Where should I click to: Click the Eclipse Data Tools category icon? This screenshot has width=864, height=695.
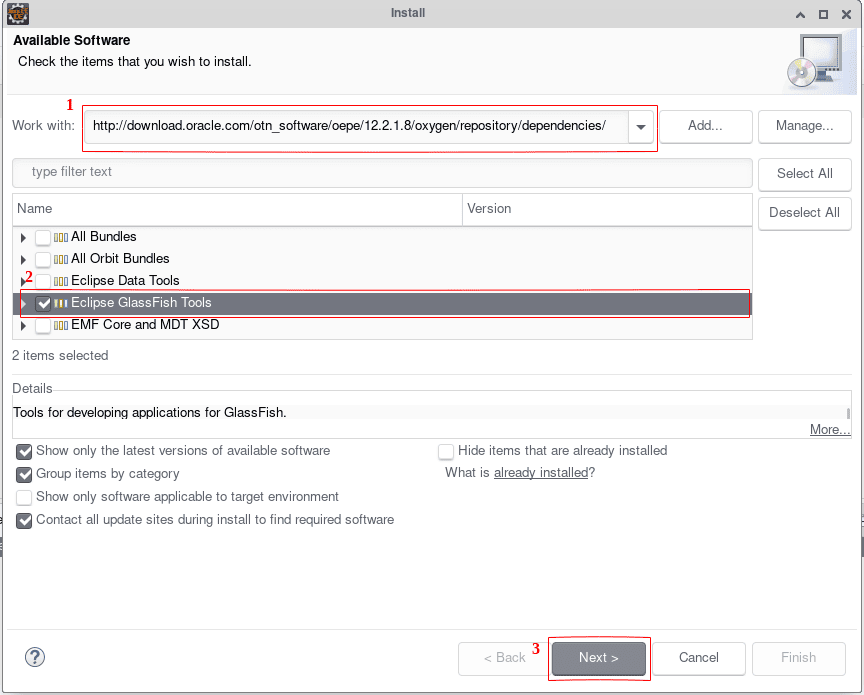pos(60,280)
